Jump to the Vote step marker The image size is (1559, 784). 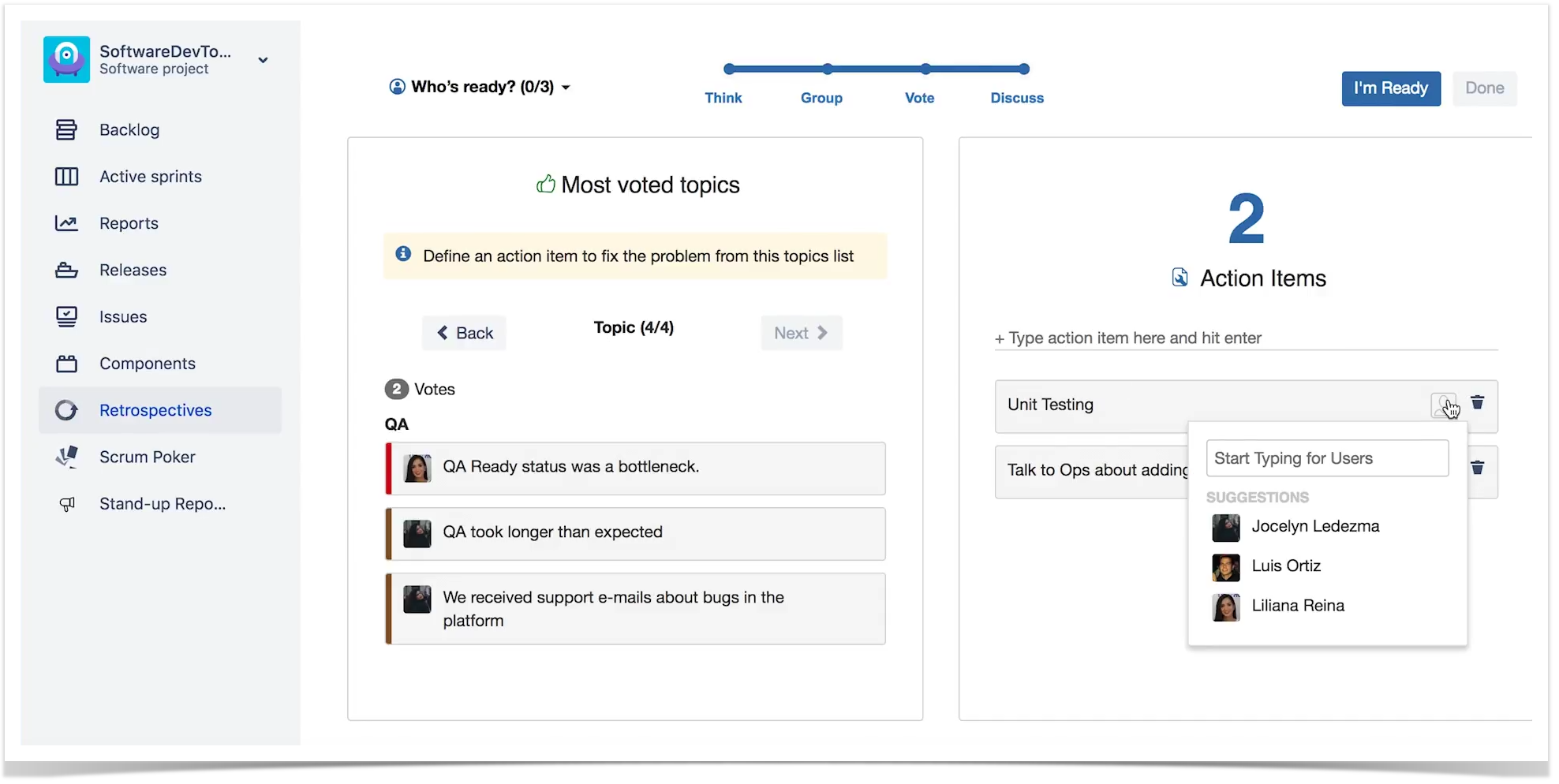(x=925, y=69)
